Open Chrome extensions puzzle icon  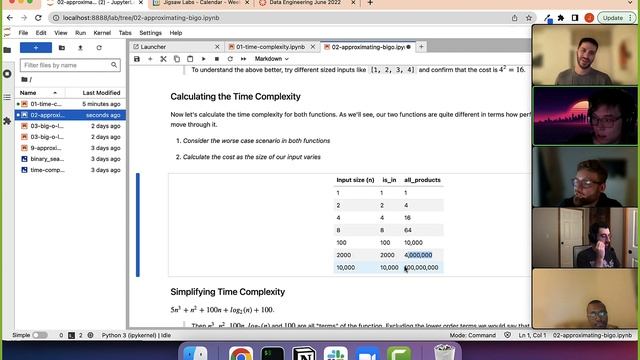(x=561, y=18)
